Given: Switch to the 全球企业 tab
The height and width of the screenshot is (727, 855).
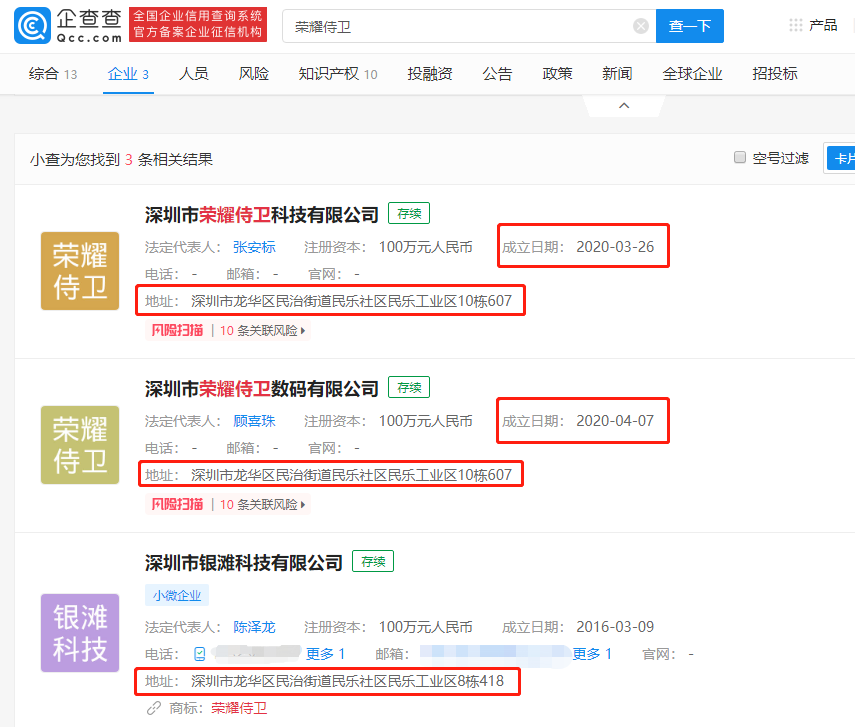Looking at the screenshot, I should (x=692, y=73).
